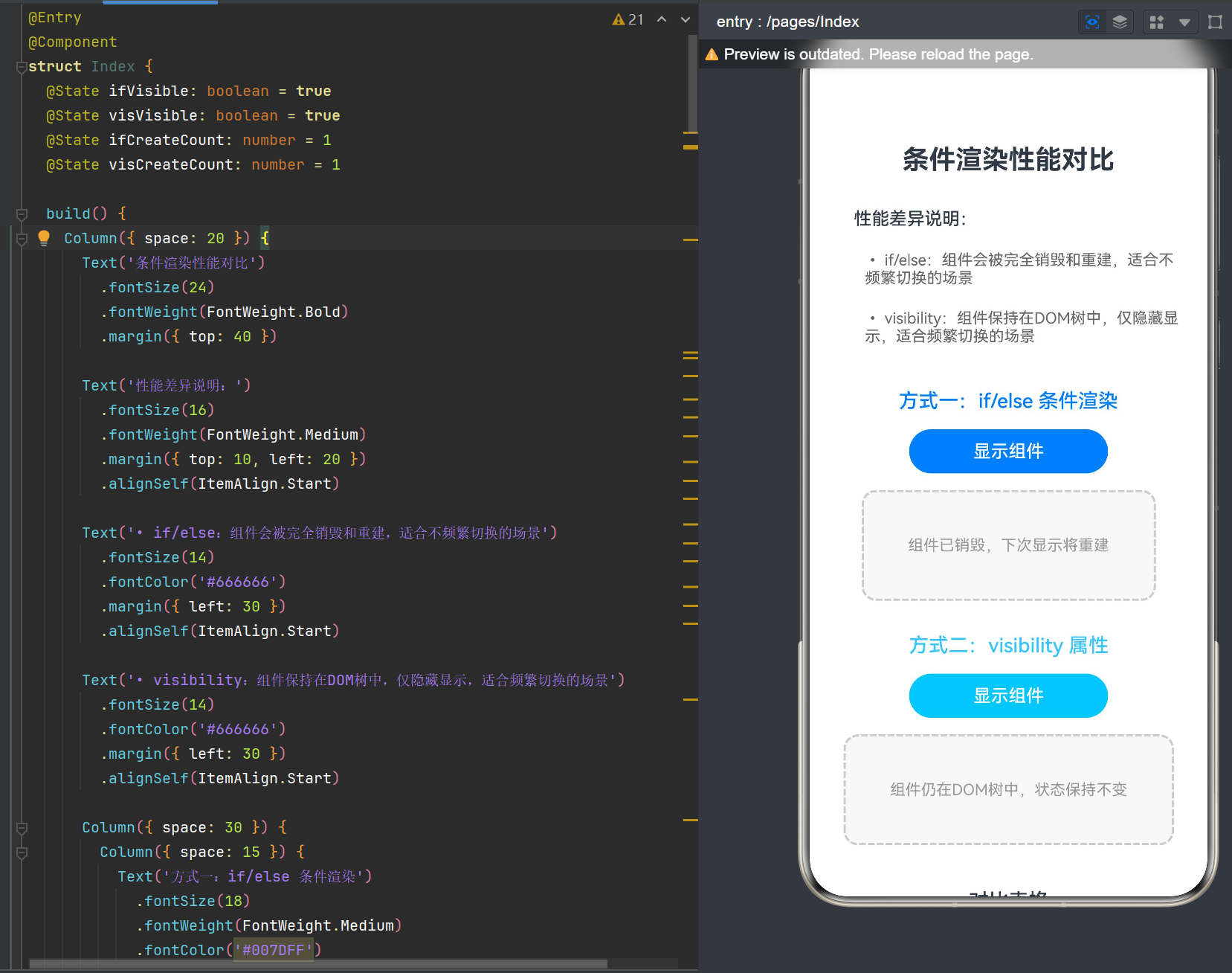Image resolution: width=1232 pixels, height=973 pixels.
Task: Click the horizontal scrollbar of the editor
Action: point(318,964)
